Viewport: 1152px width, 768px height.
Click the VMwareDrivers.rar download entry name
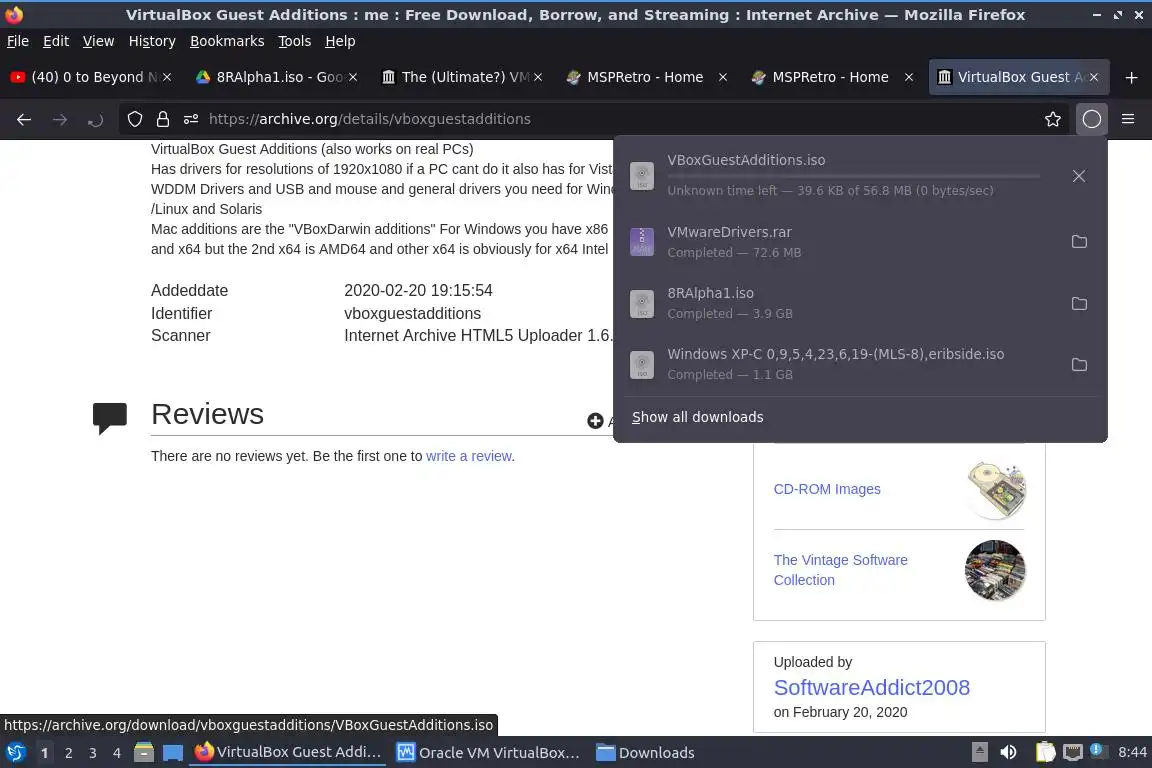729,232
